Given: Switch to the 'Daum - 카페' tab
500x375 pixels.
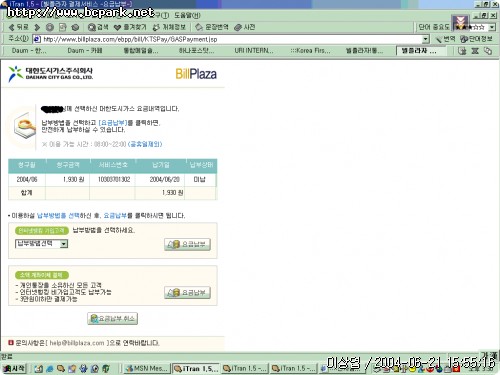Looking at the screenshot, I should pyautogui.click(x=85, y=51).
